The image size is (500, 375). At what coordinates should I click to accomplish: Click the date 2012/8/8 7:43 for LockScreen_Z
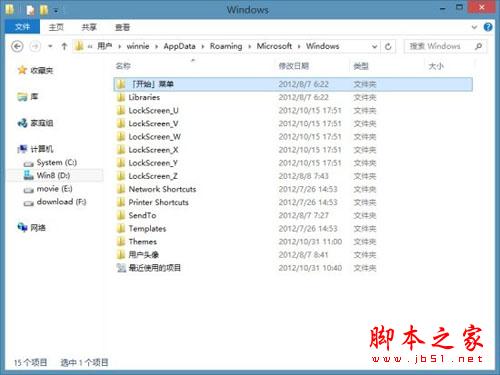click(x=303, y=176)
